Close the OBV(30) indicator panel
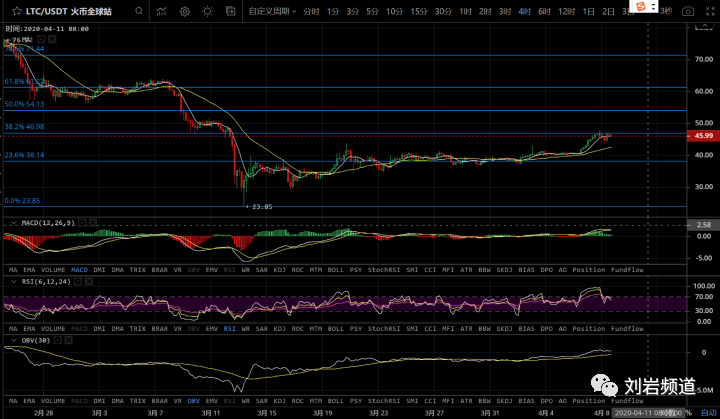Image resolution: width=720 pixels, height=419 pixels. (x=68, y=340)
